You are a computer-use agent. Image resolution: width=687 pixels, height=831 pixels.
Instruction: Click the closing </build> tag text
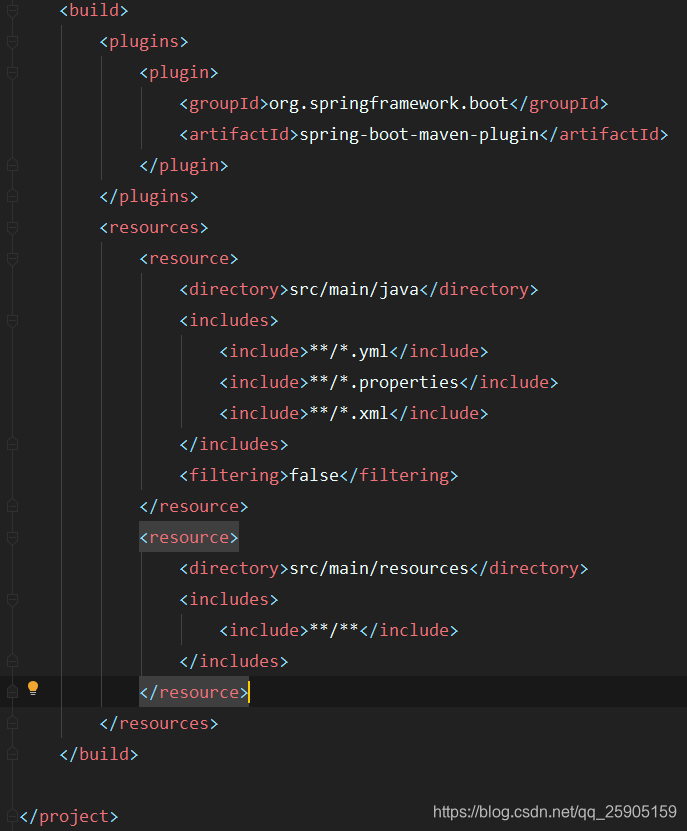(99, 754)
